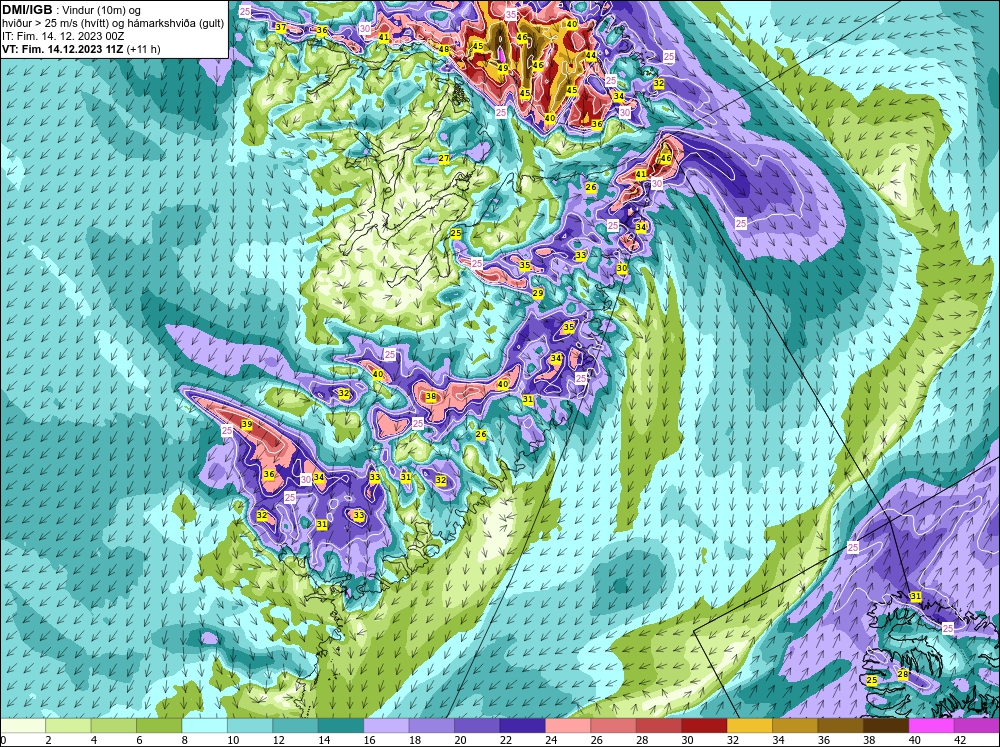The width and height of the screenshot is (1000, 747).
Task: Click the yellow 49 gust label
Action: [503, 68]
